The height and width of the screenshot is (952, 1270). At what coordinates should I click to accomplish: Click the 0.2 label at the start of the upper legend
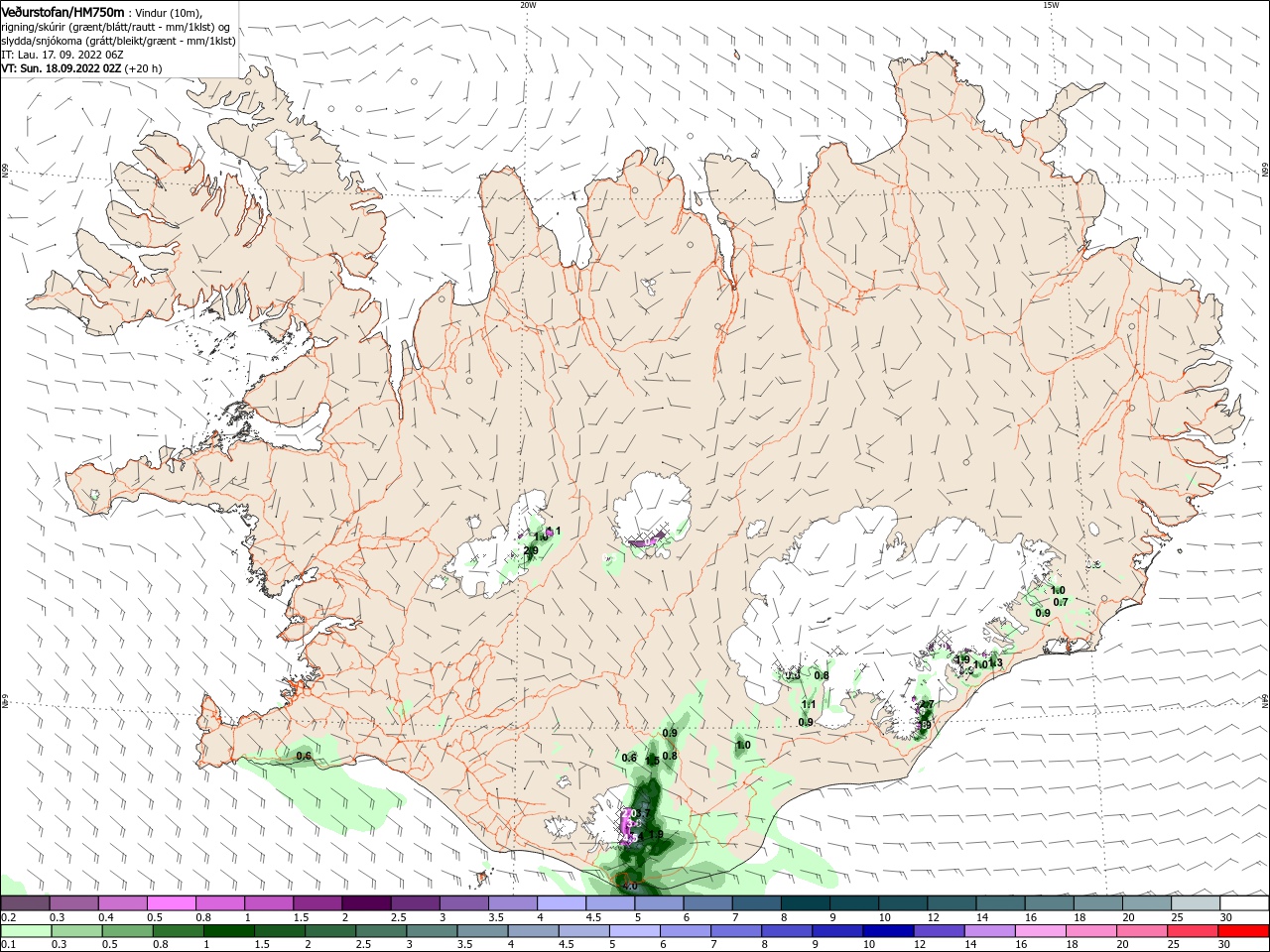point(8,917)
